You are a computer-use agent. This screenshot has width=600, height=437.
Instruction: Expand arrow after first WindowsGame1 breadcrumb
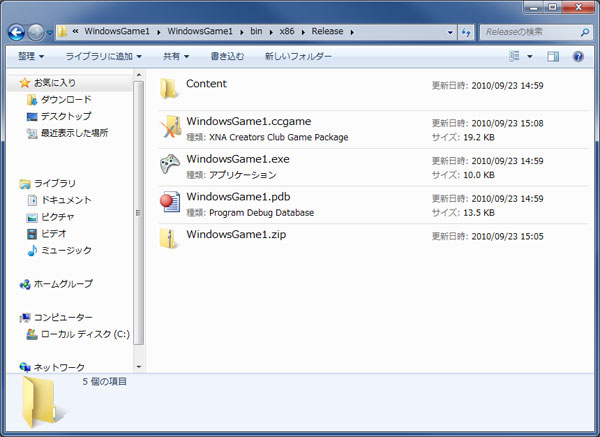[158, 32]
